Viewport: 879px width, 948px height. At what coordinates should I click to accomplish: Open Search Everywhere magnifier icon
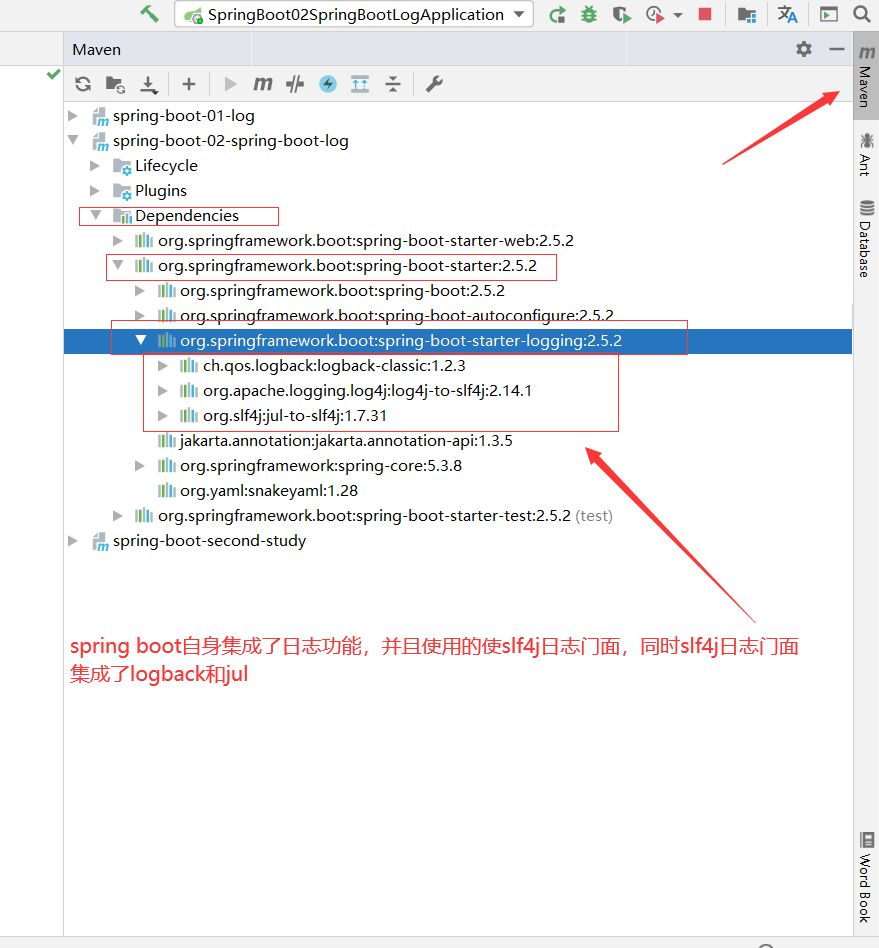tap(861, 14)
